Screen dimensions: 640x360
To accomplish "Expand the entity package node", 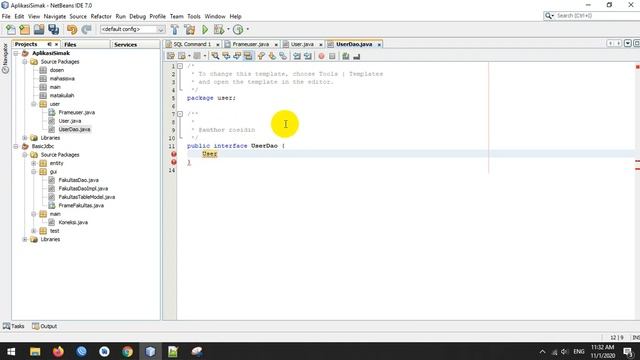I will [34, 163].
